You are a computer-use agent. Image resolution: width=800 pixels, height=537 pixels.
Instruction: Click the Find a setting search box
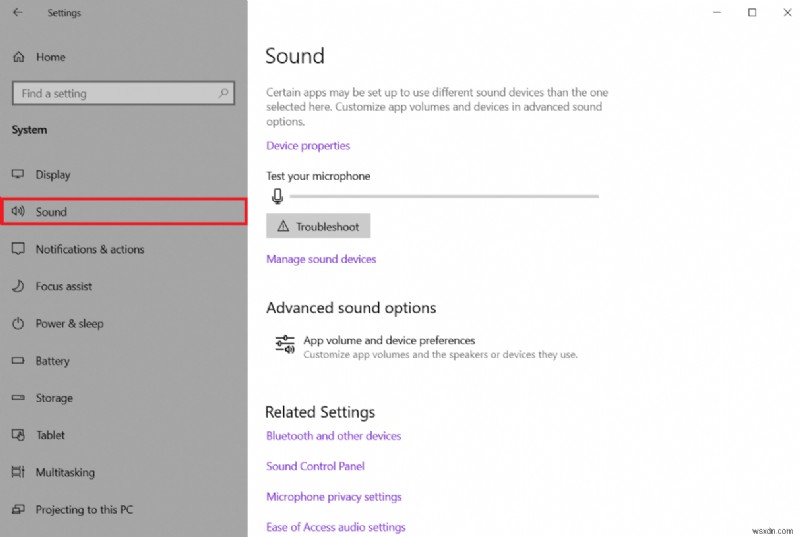point(123,93)
